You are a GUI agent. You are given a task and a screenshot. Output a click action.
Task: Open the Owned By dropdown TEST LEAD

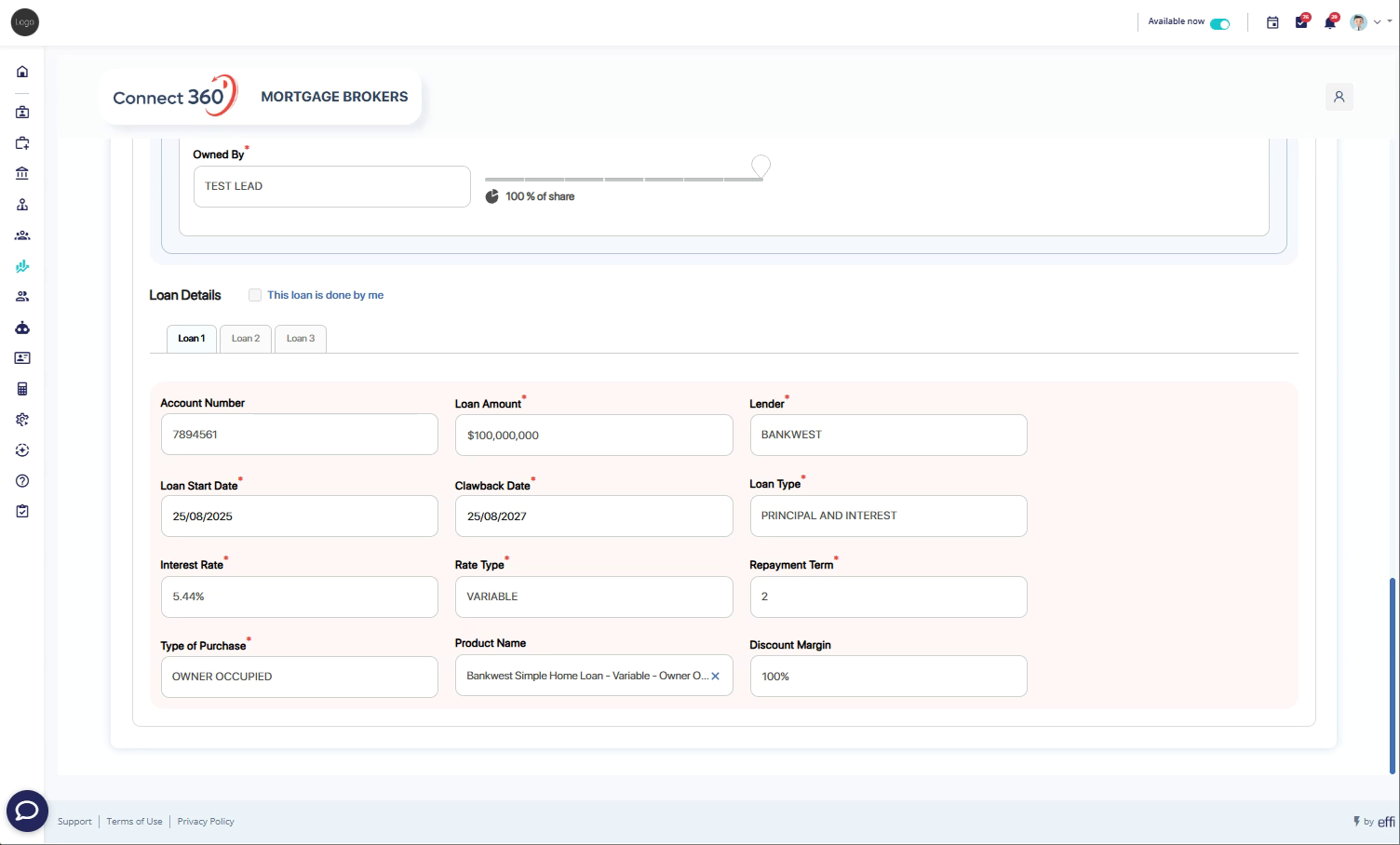331,186
